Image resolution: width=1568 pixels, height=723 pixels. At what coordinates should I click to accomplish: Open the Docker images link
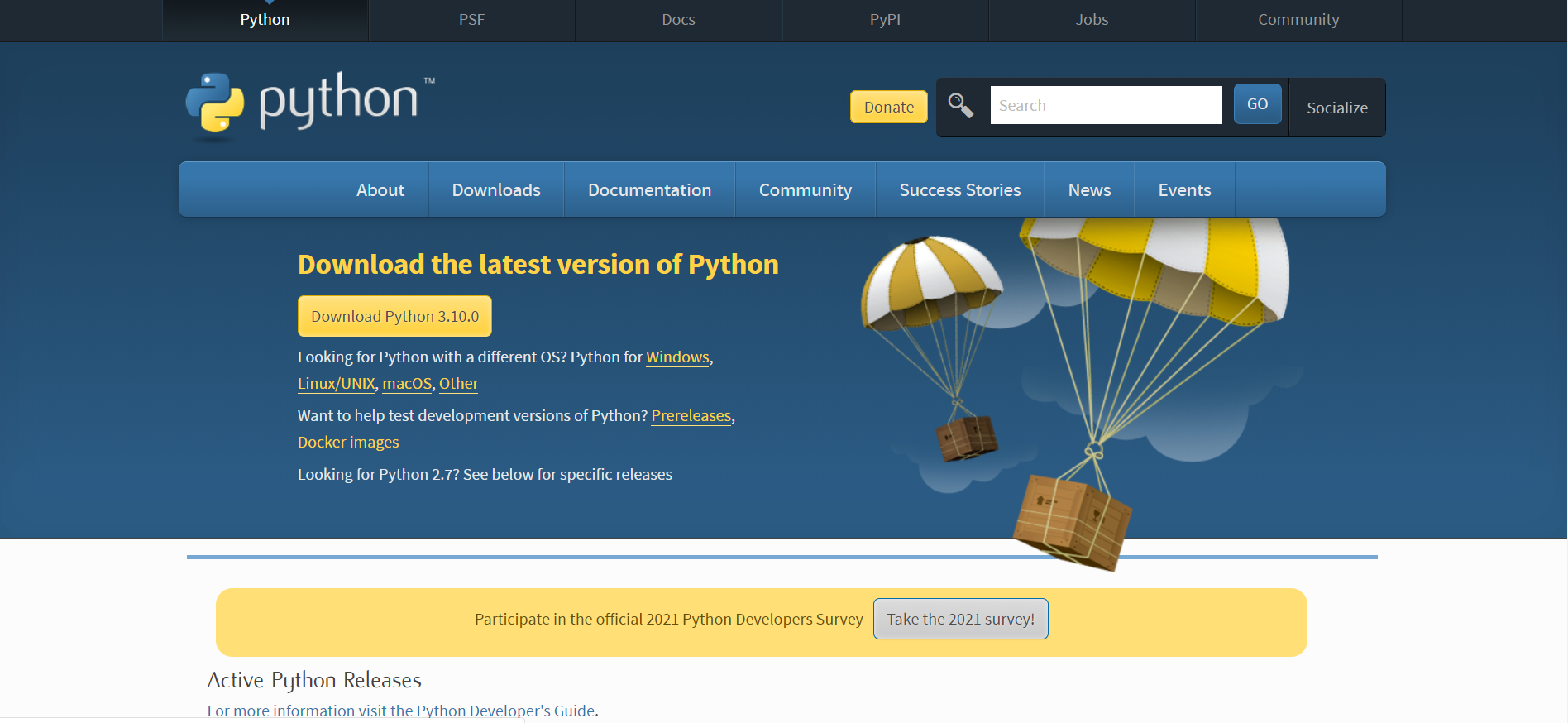click(x=348, y=443)
